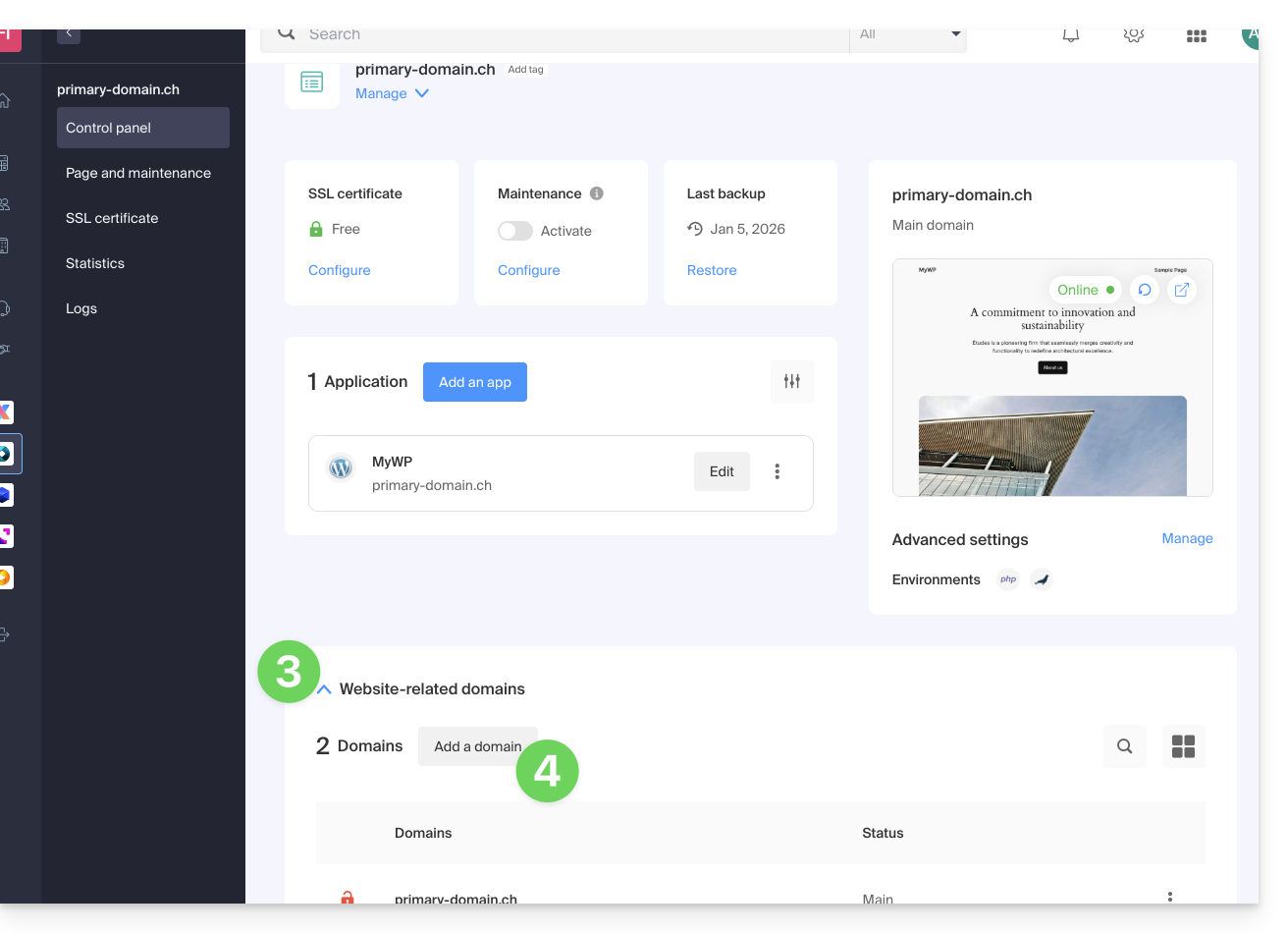Image resolution: width=1288 pixels, height=933 pixels.
Task: Open the apps grid launcher icon
Action: 1196,35
